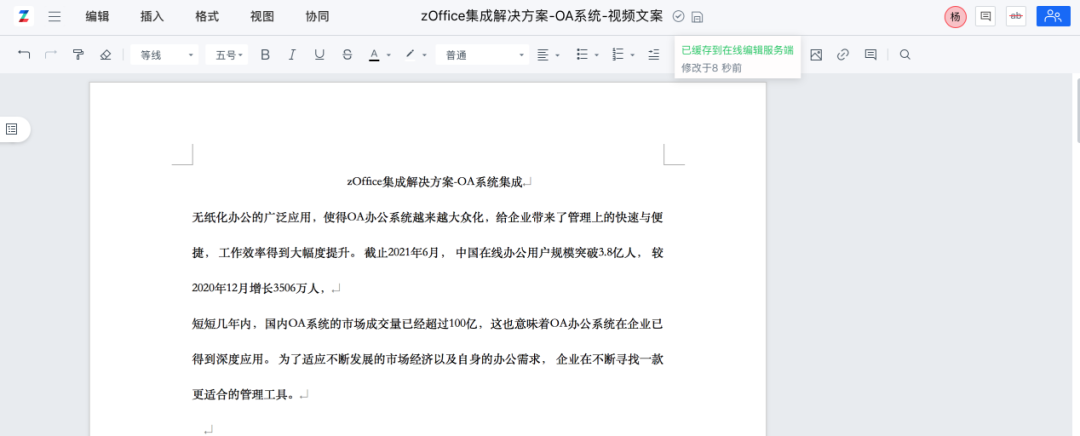Click the 杨 user avatar
This screenshot has height=436, width=1080.
click(955, 17)
